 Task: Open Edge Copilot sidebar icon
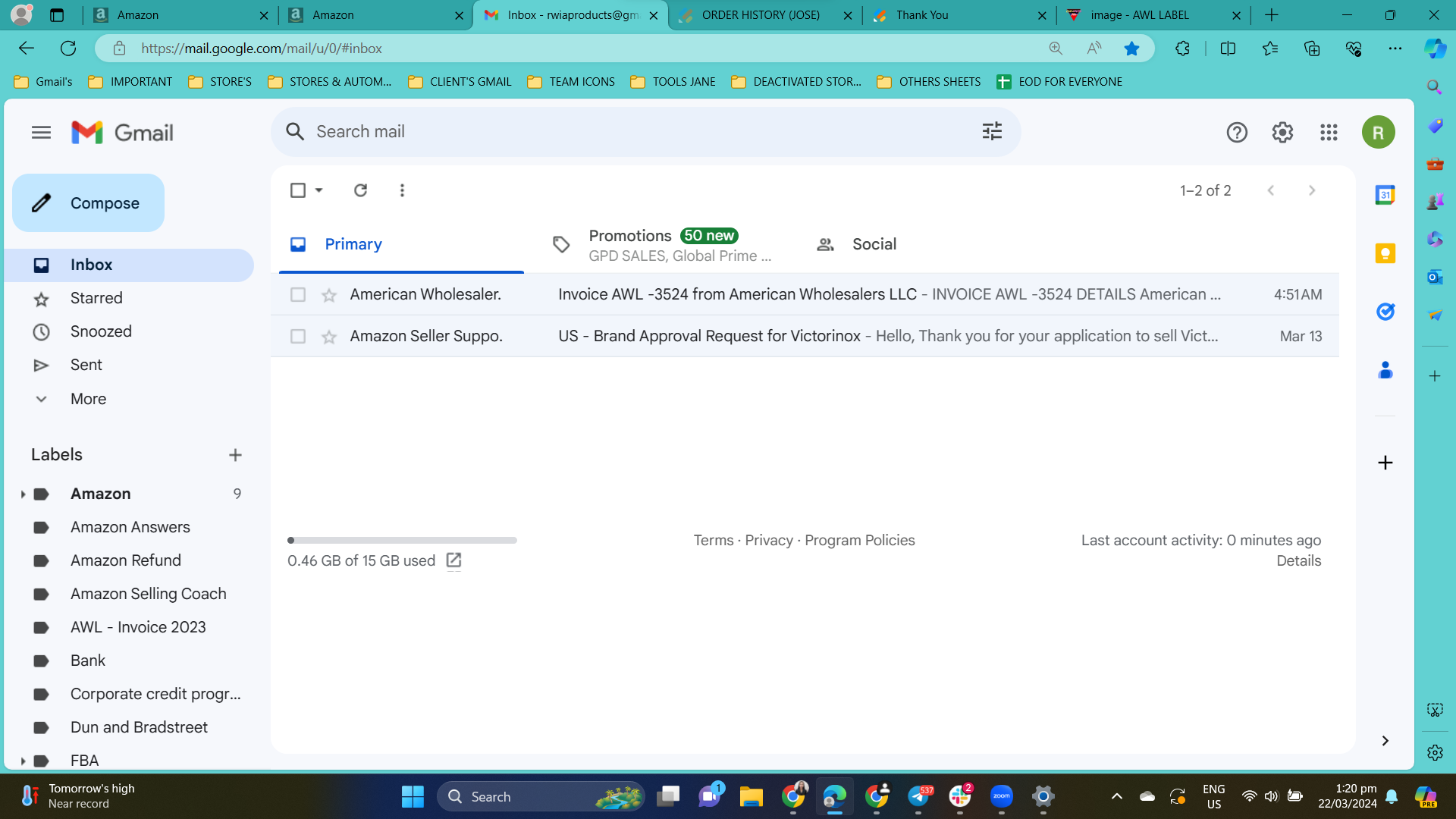pyautogui.click(x=1435, y=49)
